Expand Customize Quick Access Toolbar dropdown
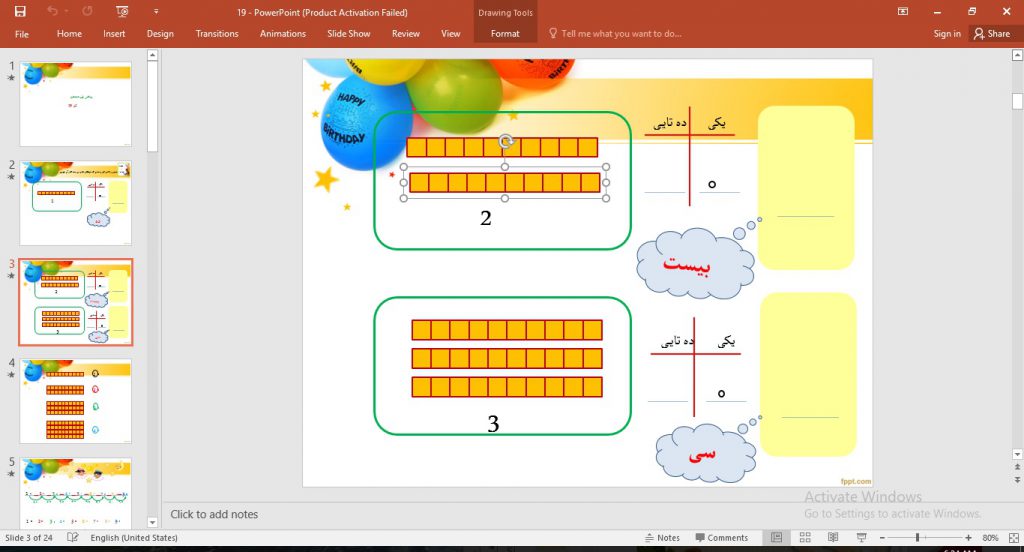The image size is (1024, 552). coord(156,11)
